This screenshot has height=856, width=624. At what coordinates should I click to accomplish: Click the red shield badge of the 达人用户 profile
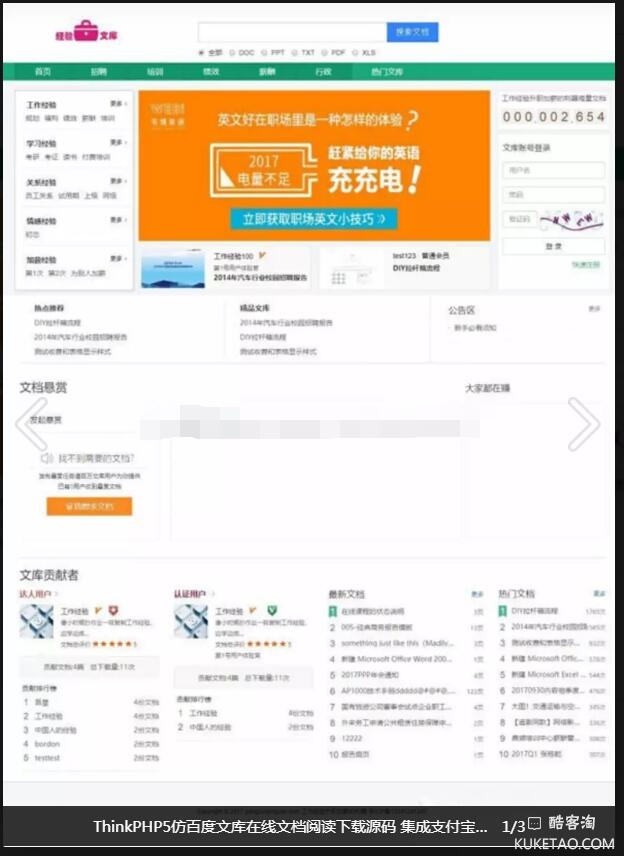pos(113,610)
